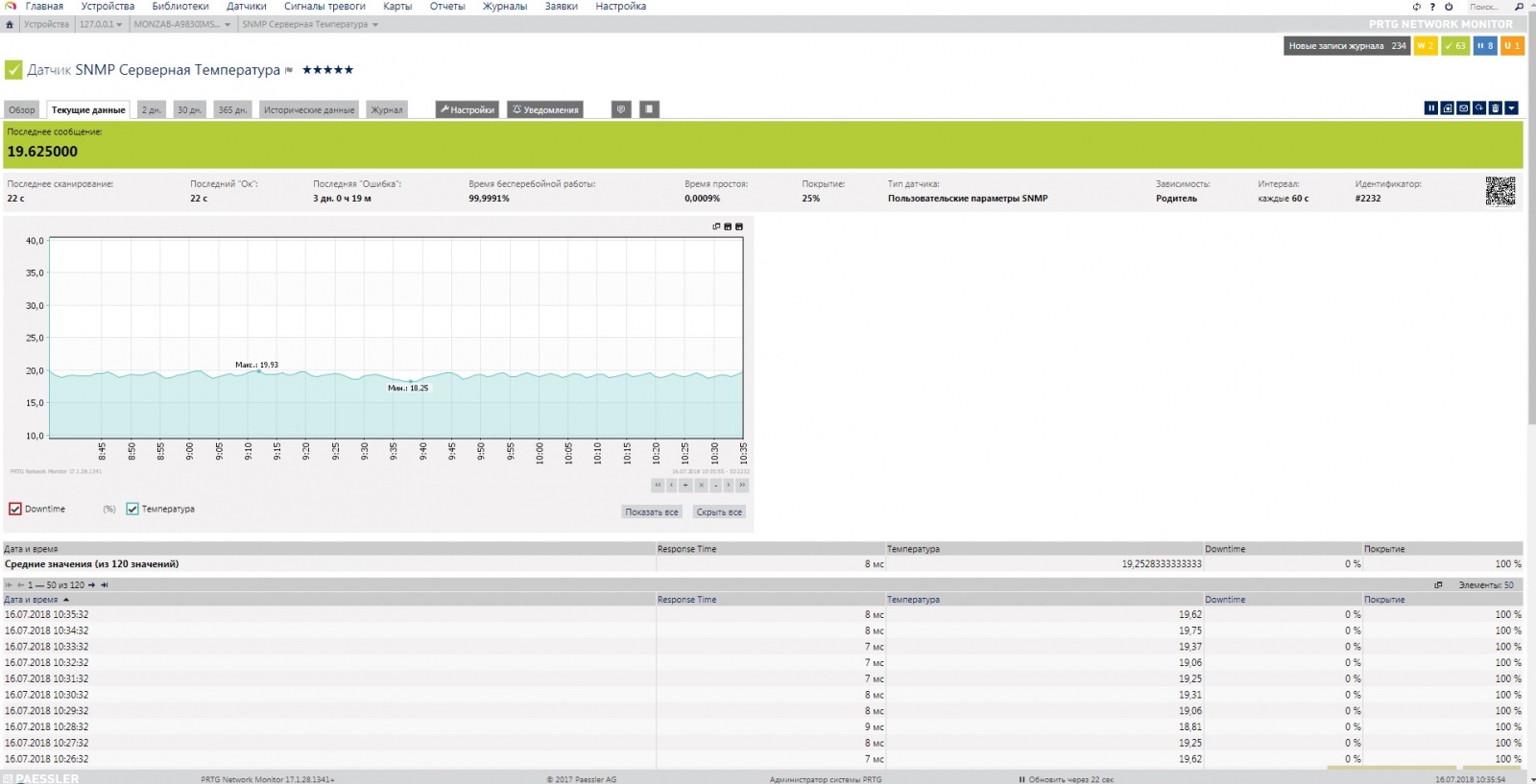Click the green 63 up sensors badge

1455,45
